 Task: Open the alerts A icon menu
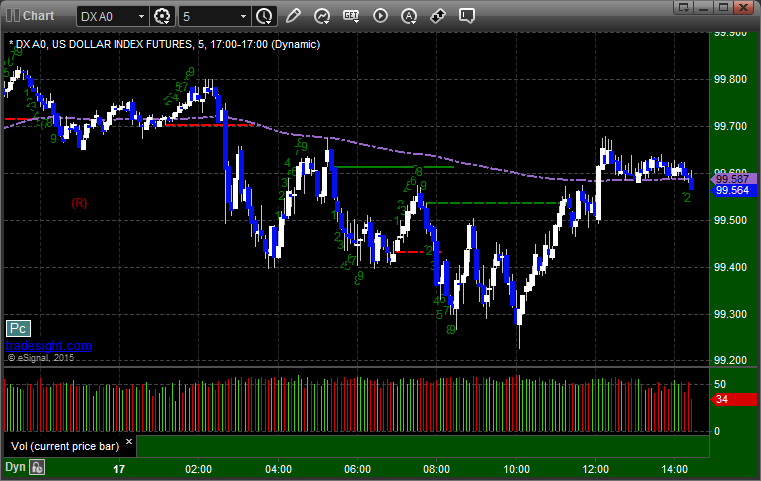[x=409, y=16]
